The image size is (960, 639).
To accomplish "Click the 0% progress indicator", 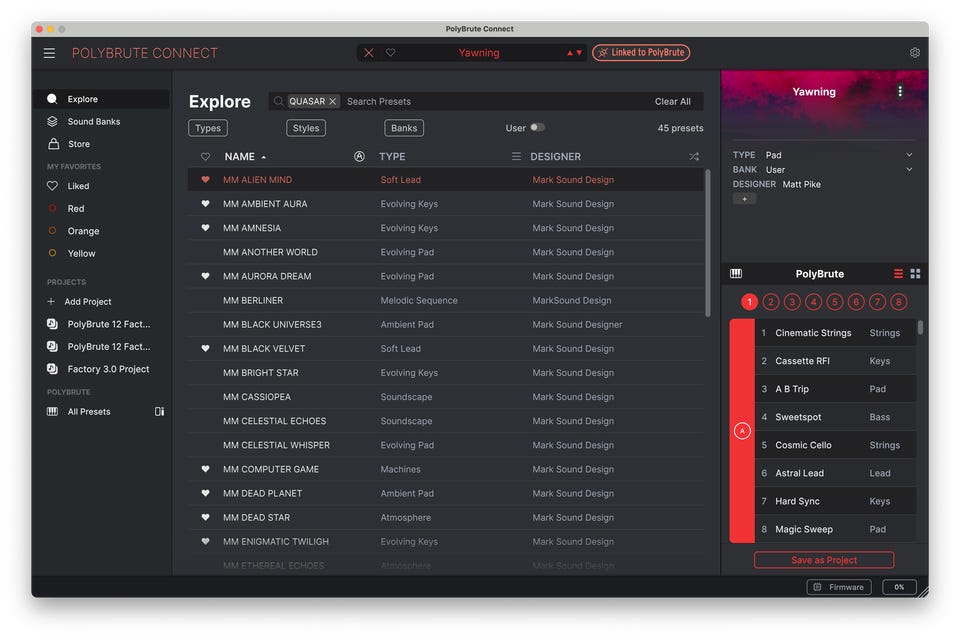I will click(x=899, y=587).
